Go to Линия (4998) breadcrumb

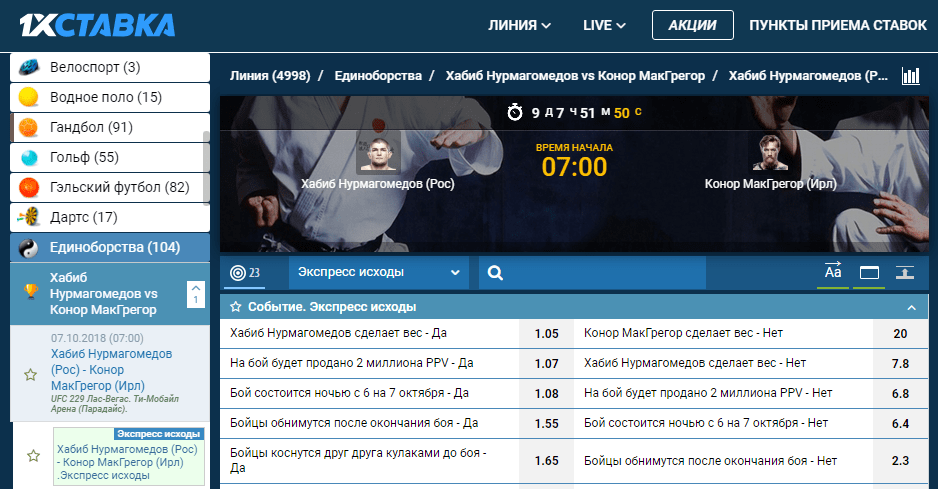[x=270, y=76]
